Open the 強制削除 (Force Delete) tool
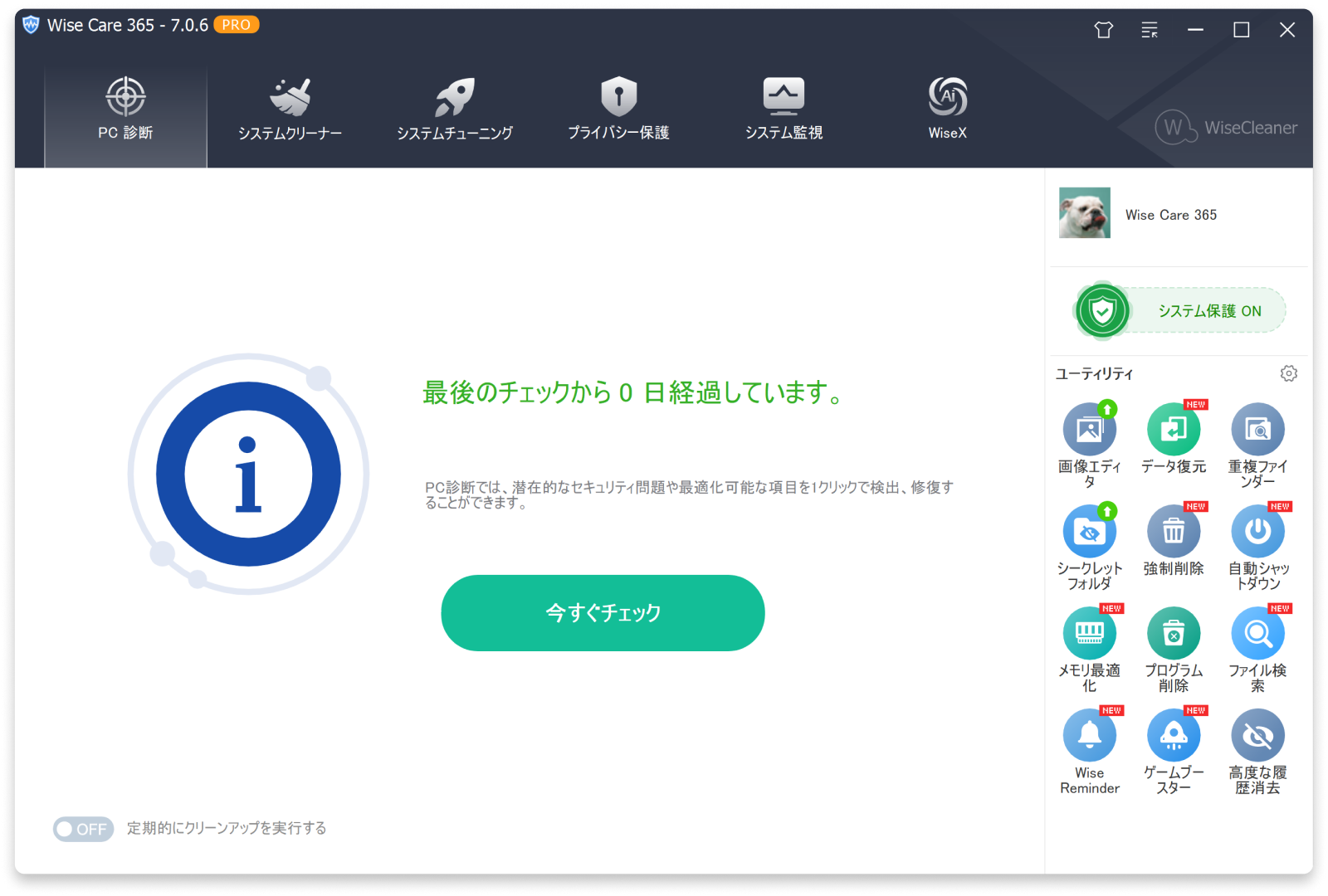 coord(1174,531)
